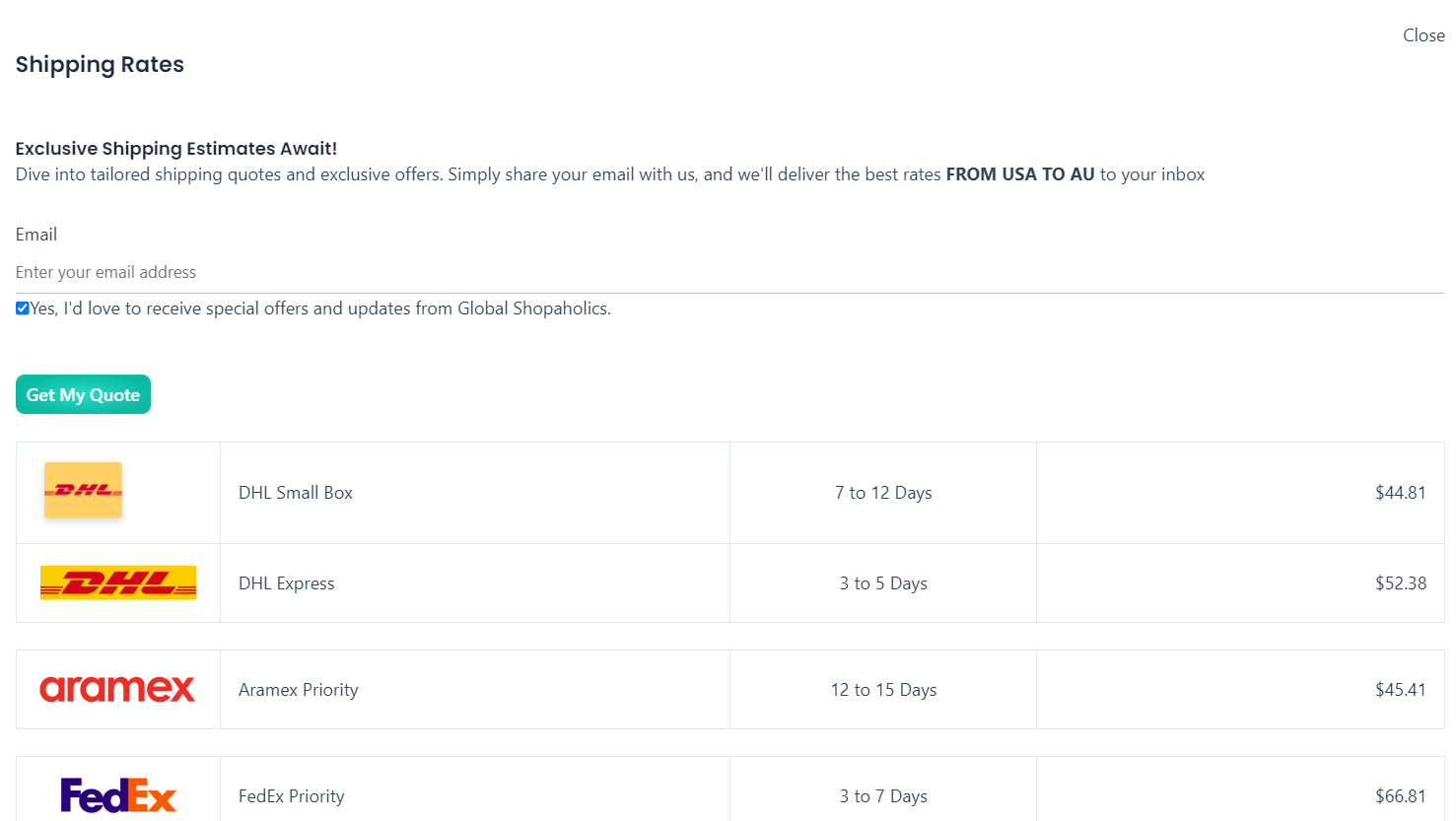This screenshot has height=821, width=1456.
Task: Click the FedEx logo
Action: (118, 794)
